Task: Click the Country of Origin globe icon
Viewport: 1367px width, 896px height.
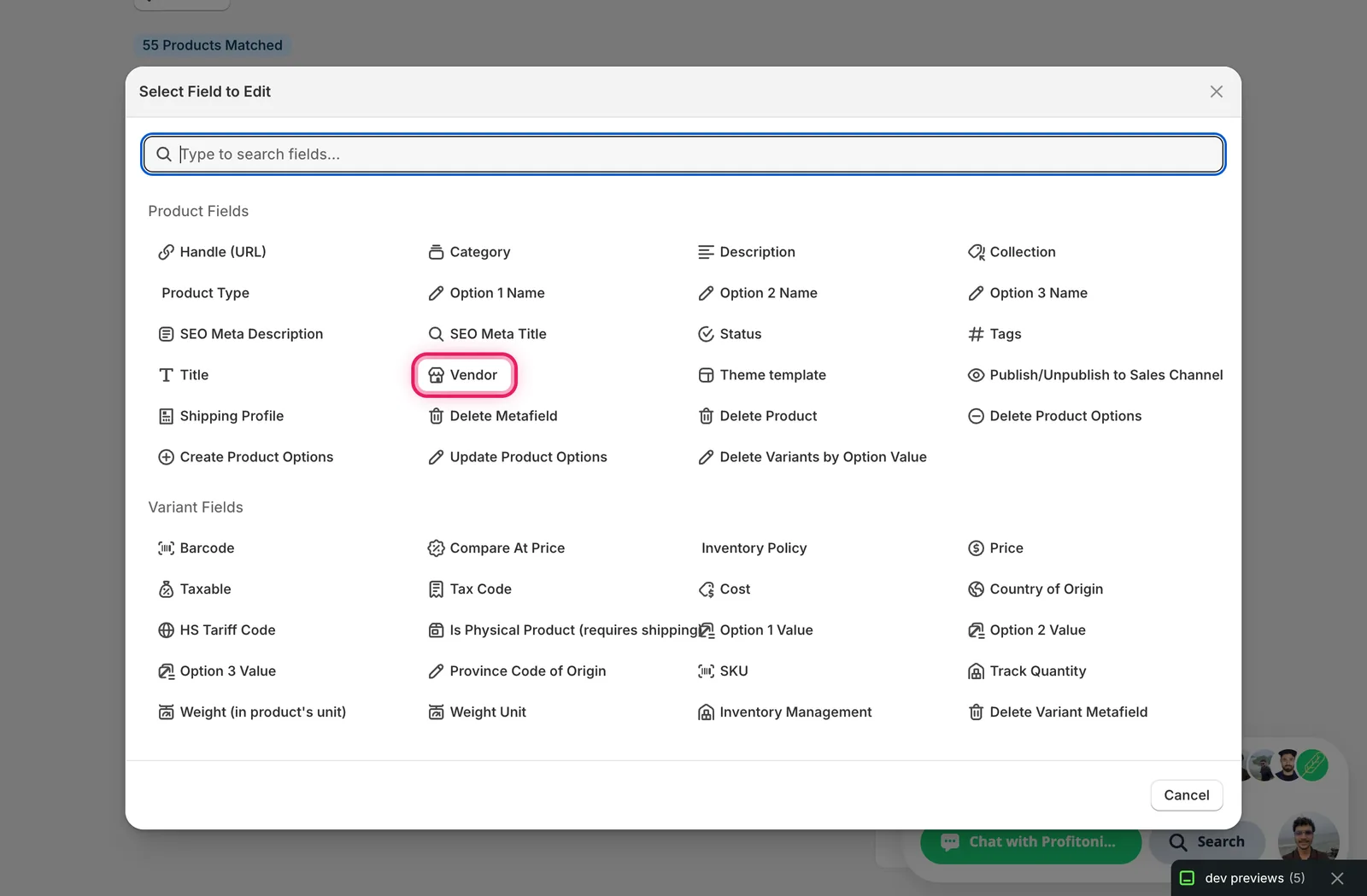Action: click(x=976, y=589)
